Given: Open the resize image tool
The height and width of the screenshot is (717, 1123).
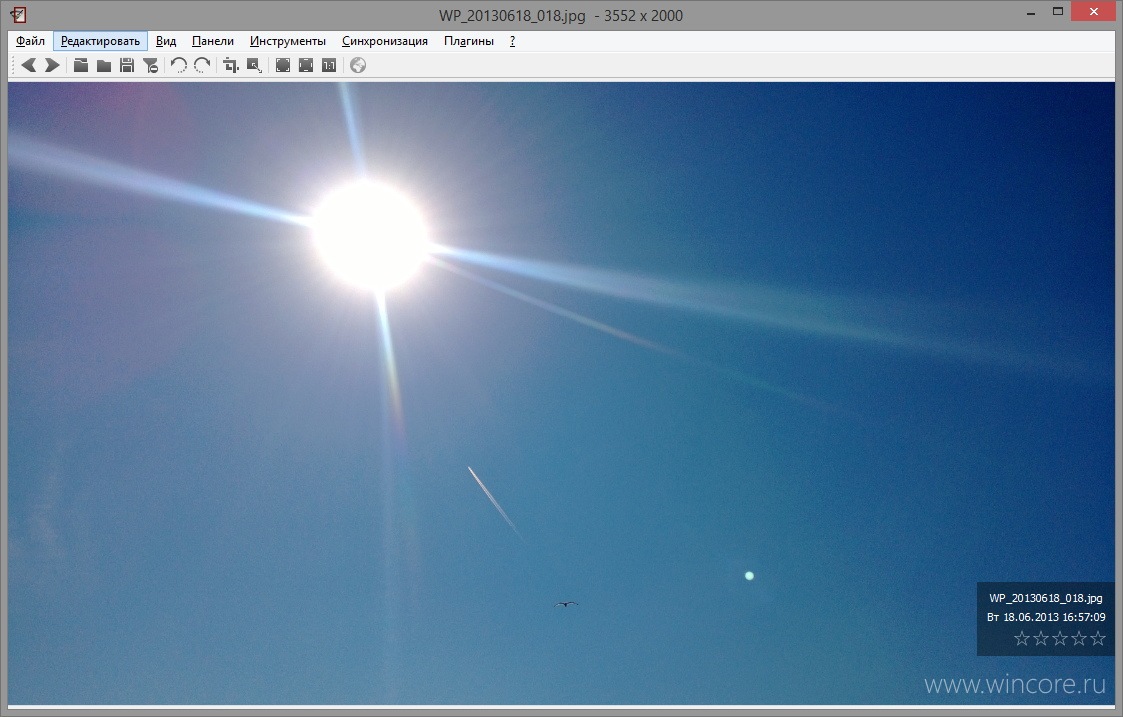Looking at the screenshot, I should tap(254, 65).
